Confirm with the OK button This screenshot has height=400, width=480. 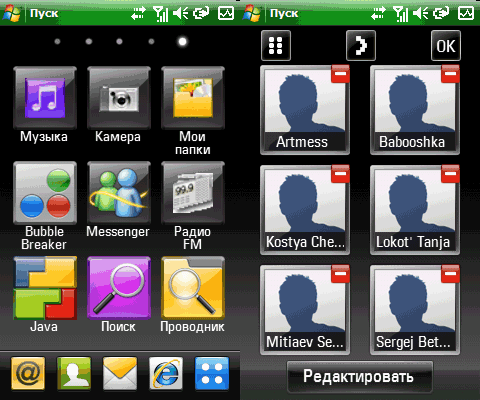(x=446, y=46)
